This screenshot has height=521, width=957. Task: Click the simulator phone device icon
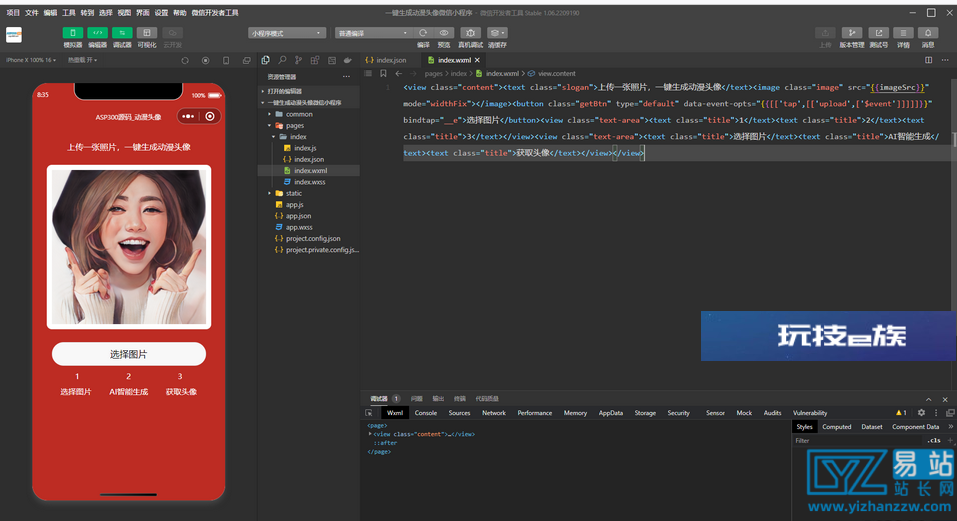point(226,60)
